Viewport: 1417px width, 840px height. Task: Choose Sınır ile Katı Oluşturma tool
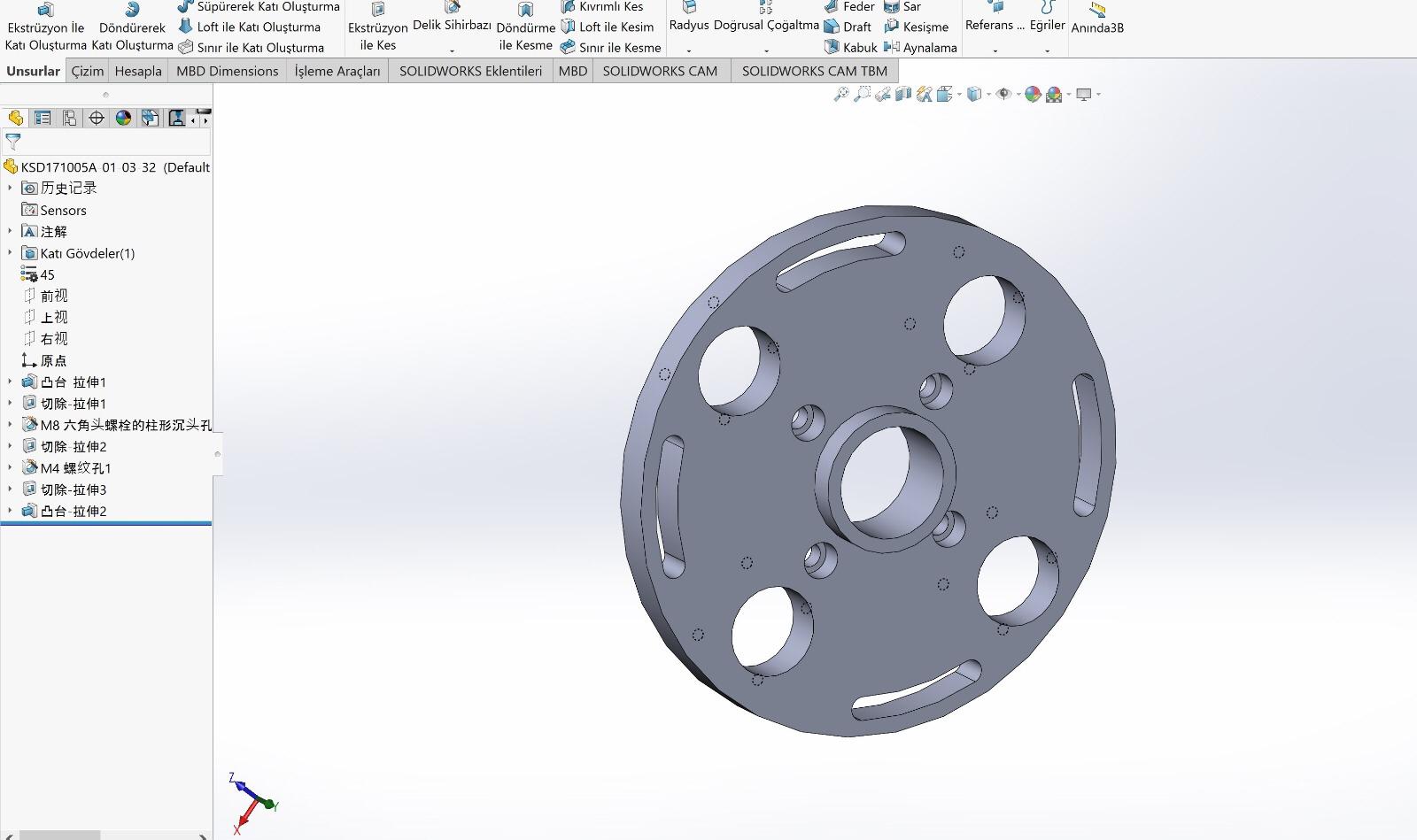[x=252, y=48]
